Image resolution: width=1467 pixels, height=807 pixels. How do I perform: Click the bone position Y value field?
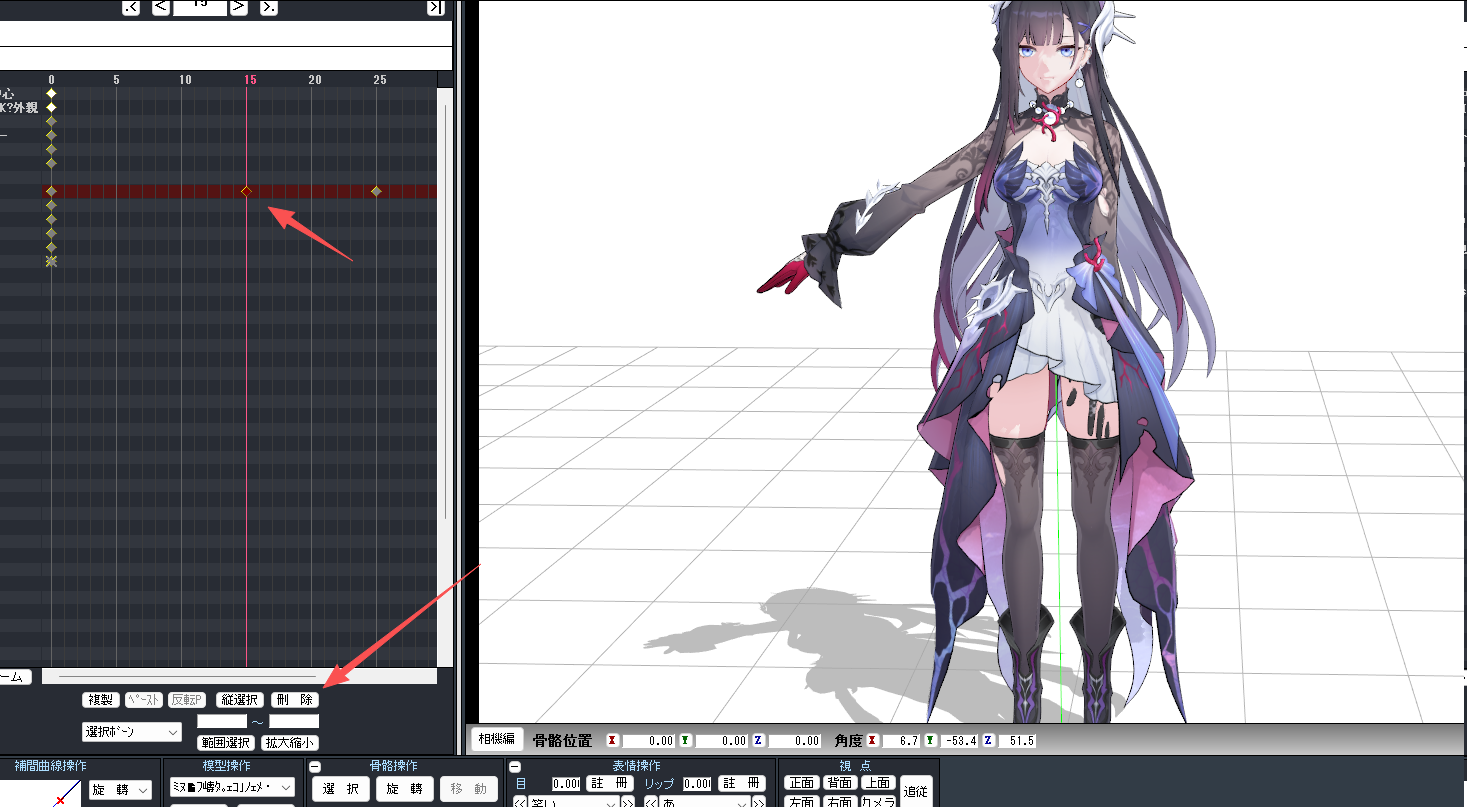(x=722, y=741)
